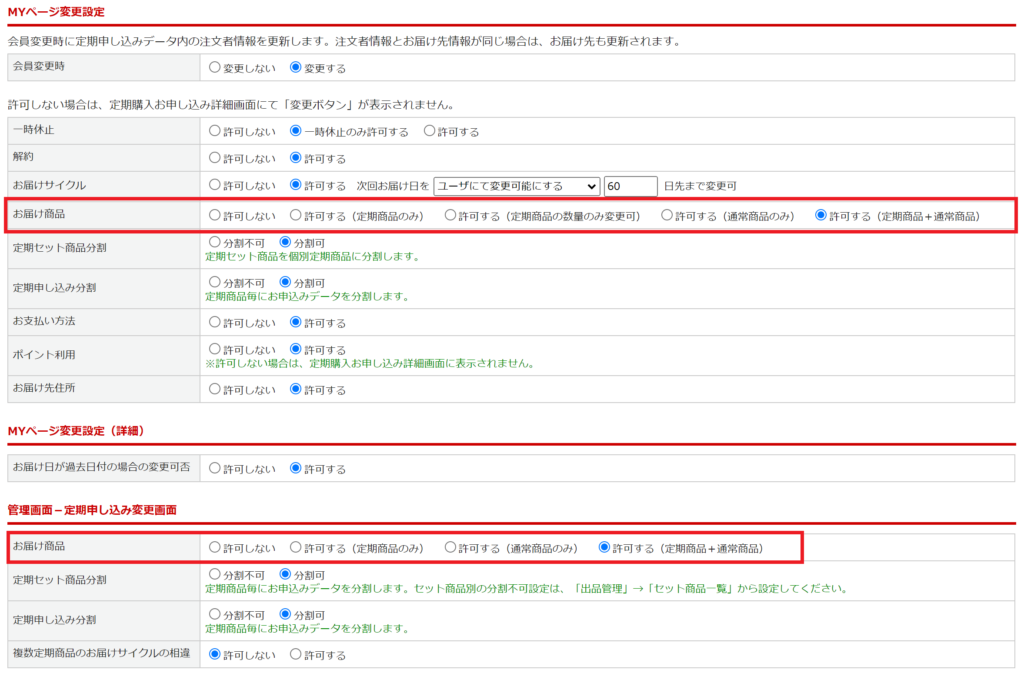Image resolution: width=1024 pixels, height=683 pixels.
Task: Select 許可しない for 複数定期商品のお届けサイクルの相違
Action: point(214,654)
